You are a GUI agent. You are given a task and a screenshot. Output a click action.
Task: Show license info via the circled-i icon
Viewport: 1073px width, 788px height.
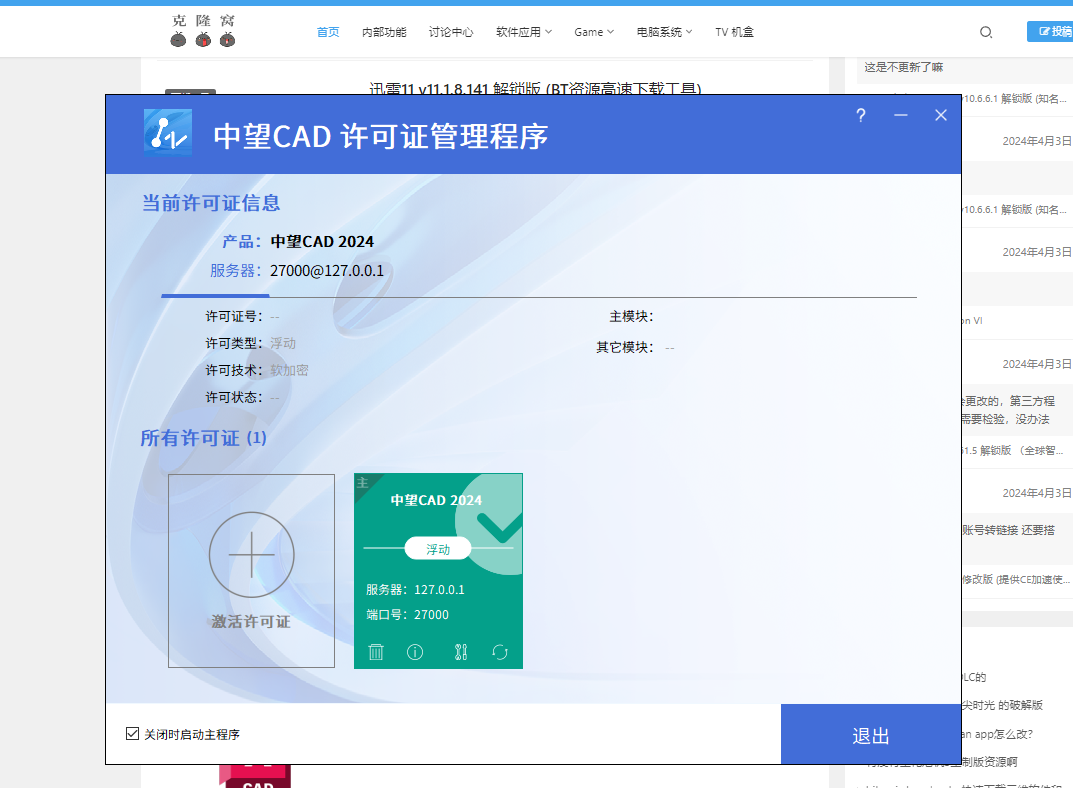click(415, 652)
